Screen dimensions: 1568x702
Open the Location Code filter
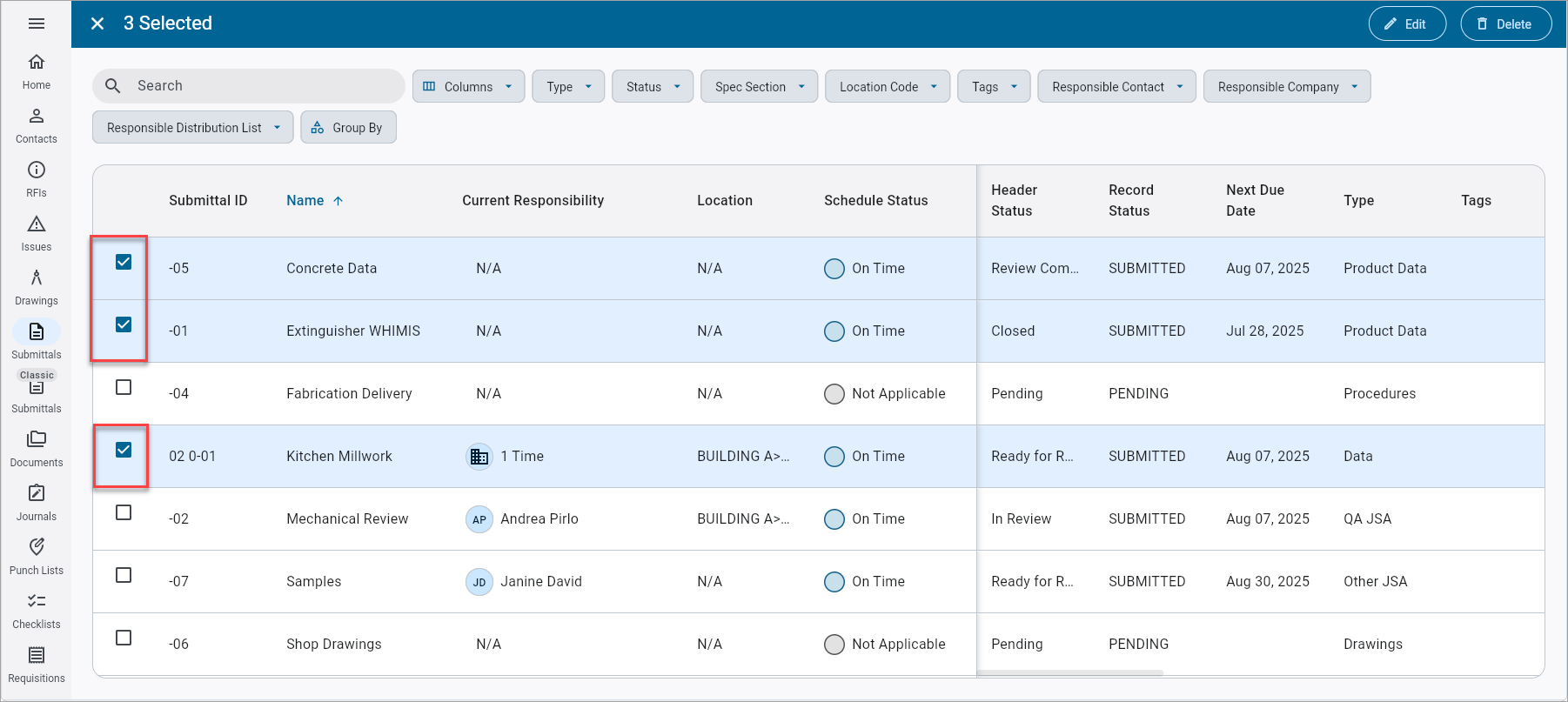click(x=888, y=86)
